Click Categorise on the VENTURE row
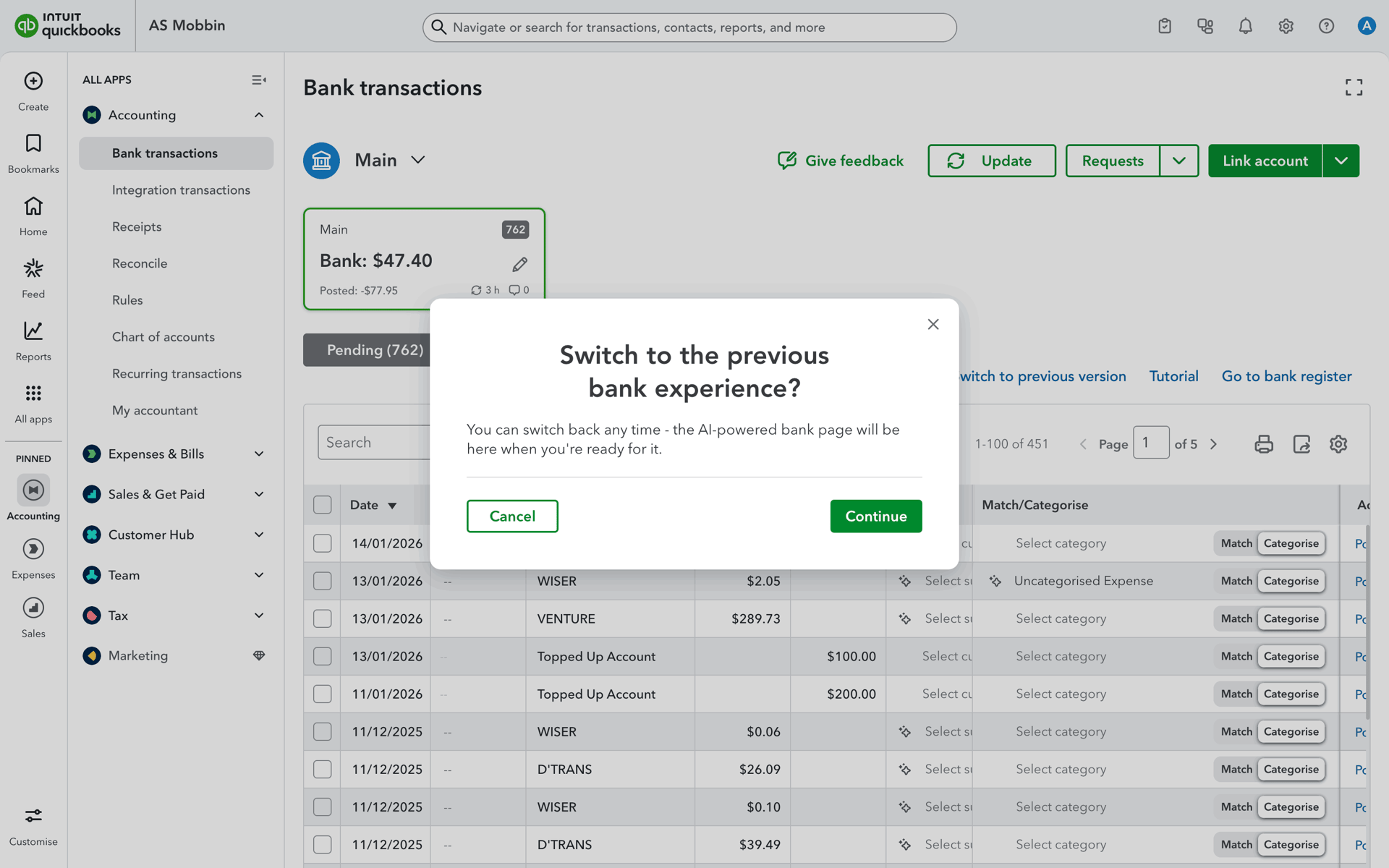1389x868 pixels. [1291, 618]
